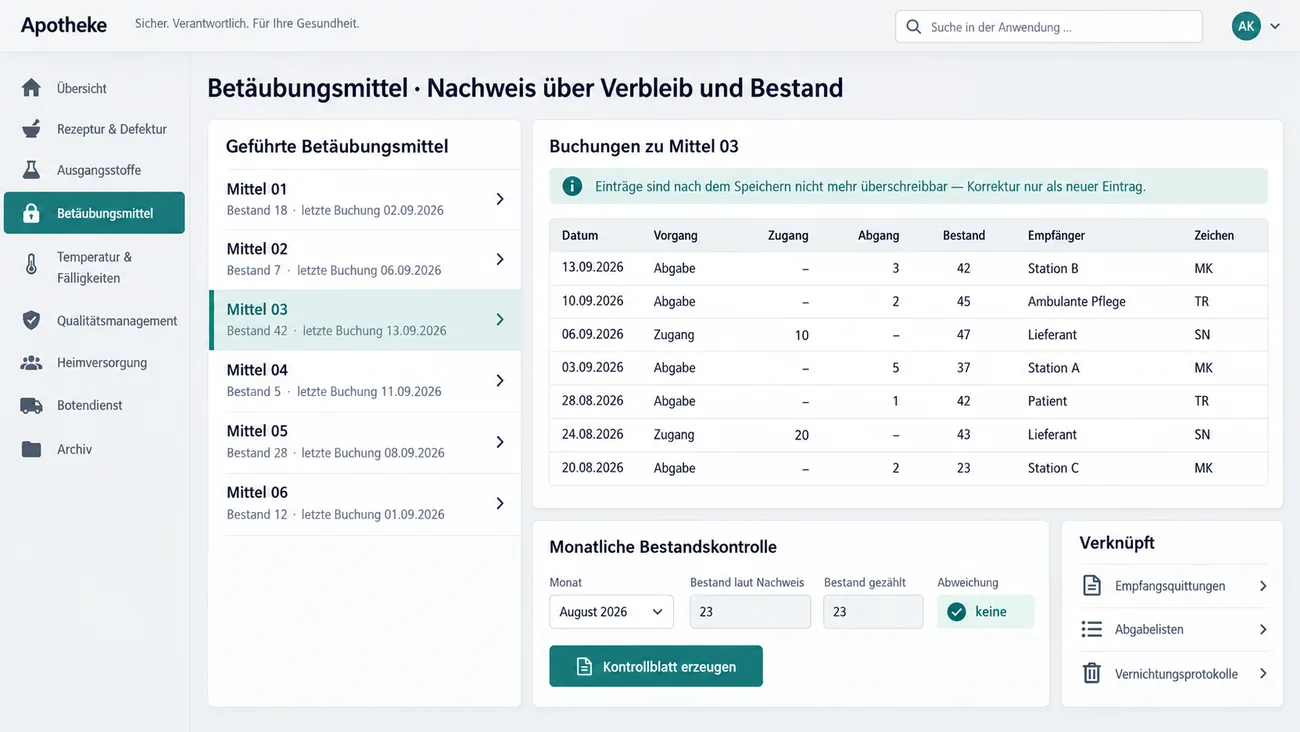Click the magnifier icon in the search bar
1300x732 pixels.
913,27
